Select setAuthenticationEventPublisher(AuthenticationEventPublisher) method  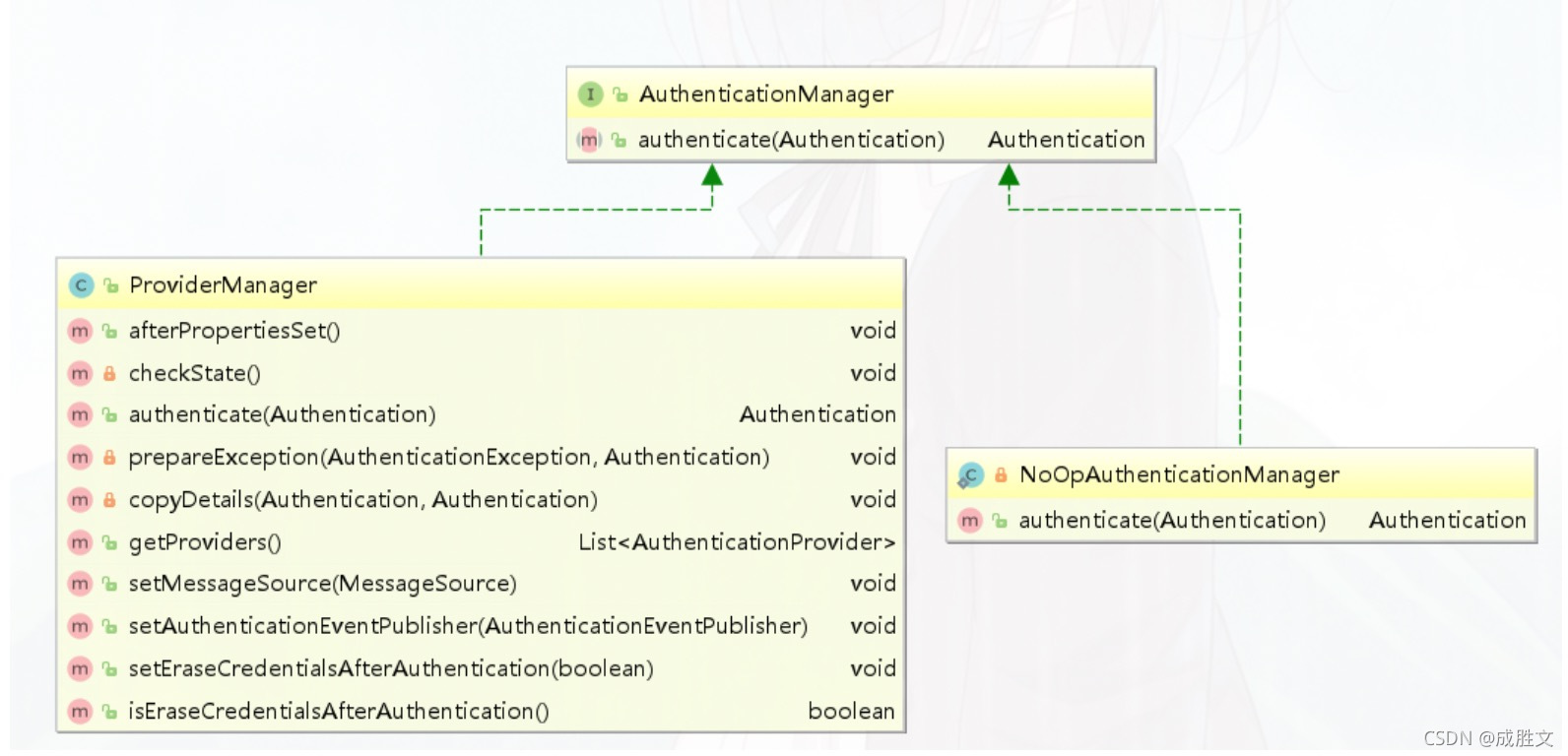pos(468,626)
